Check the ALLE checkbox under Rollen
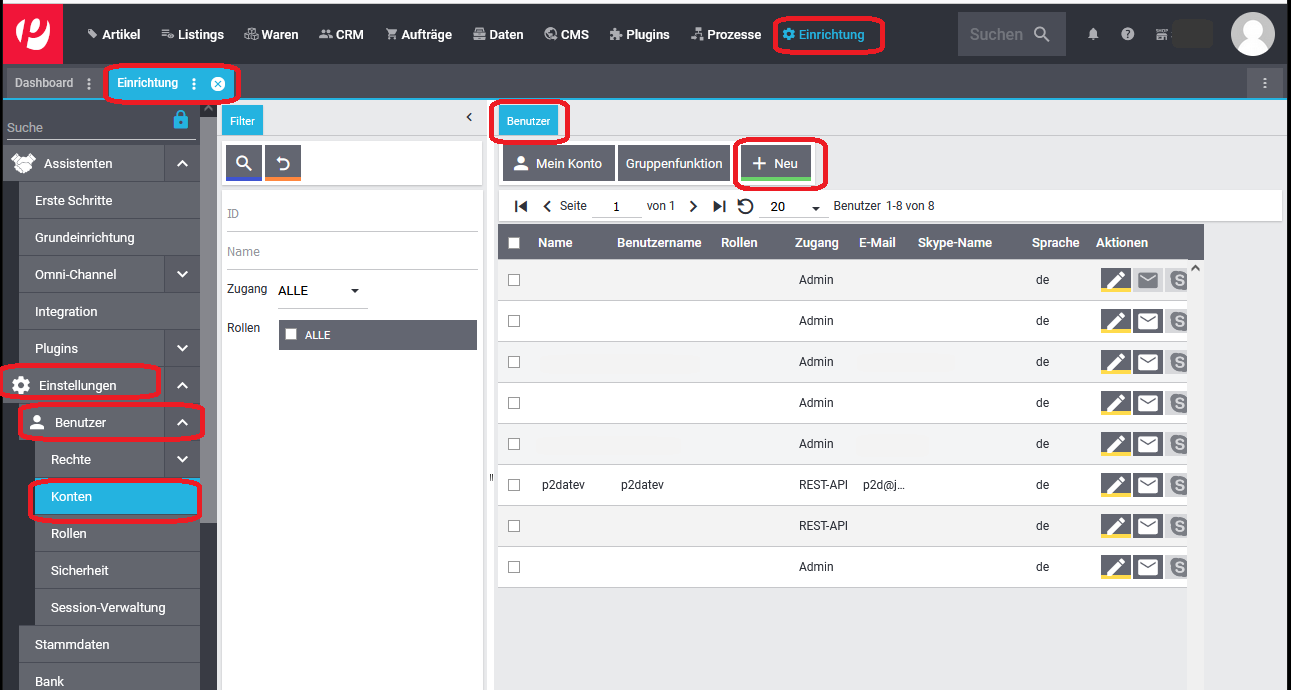 (x=291, y=335)
